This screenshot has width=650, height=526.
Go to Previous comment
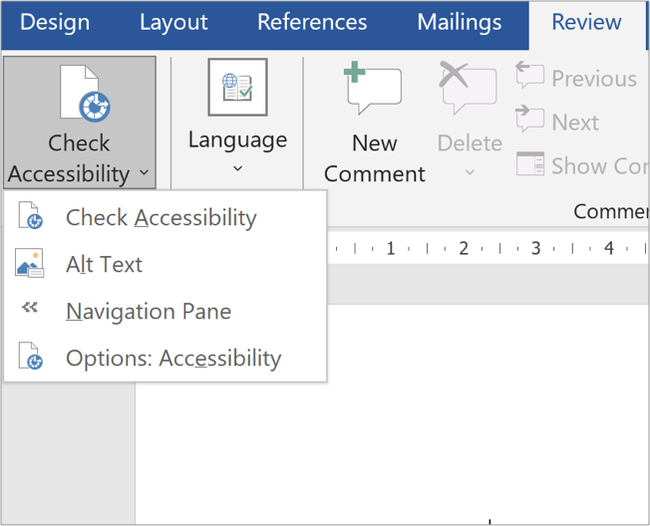pyautogui.click(x=576, y=78)
